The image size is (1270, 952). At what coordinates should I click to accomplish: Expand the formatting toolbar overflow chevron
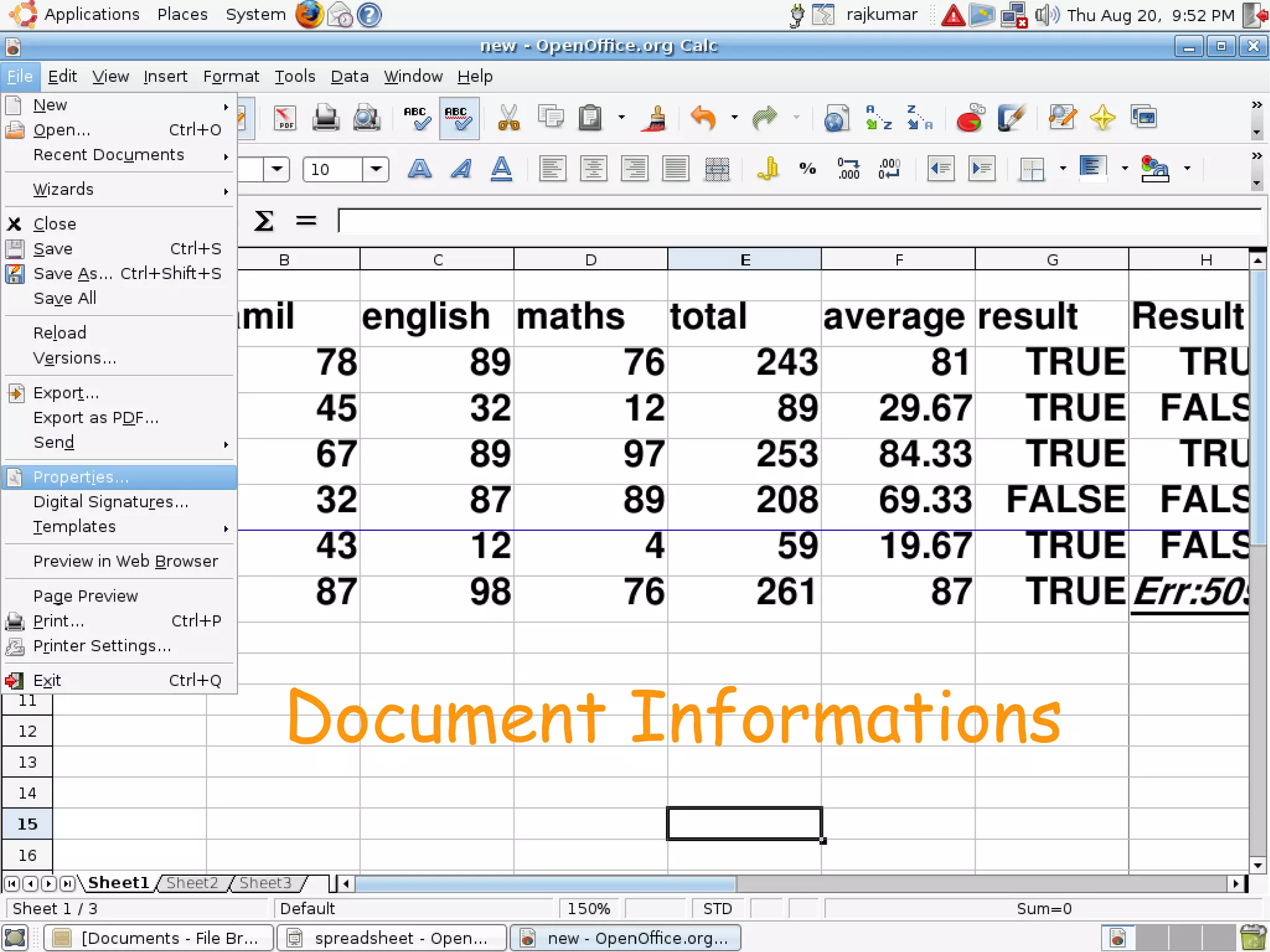tap(1257, 156)
